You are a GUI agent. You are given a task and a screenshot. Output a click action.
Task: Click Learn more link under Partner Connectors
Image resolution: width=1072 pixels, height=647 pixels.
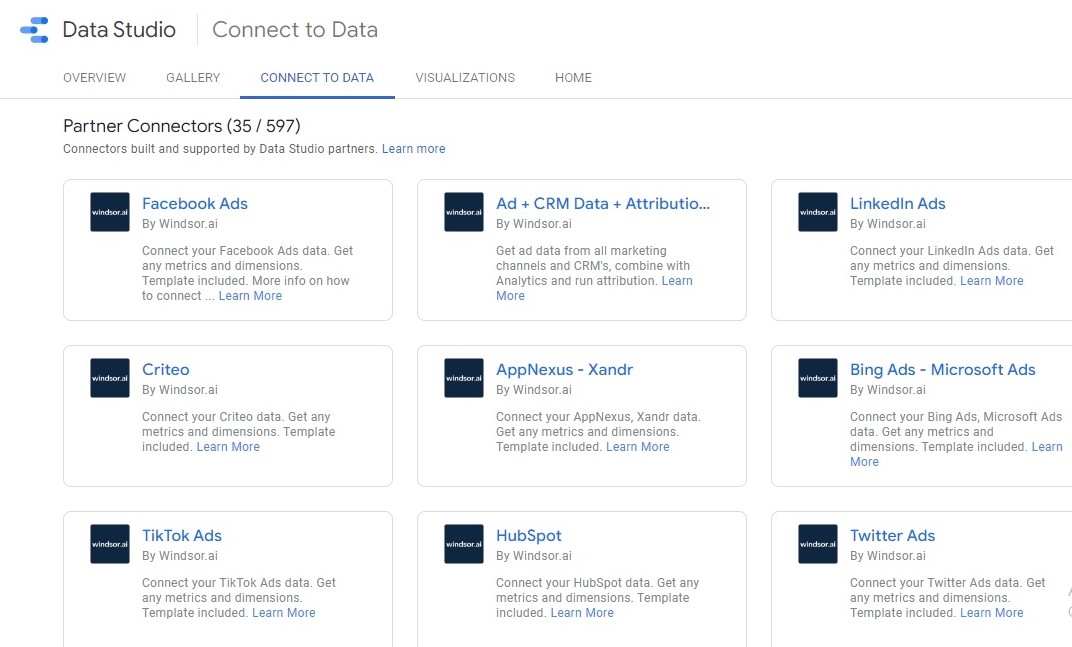point(414,149)
